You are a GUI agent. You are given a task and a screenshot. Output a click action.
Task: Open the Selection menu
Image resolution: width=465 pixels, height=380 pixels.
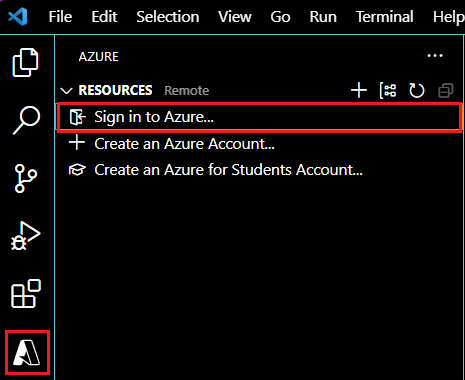point(168,17)
